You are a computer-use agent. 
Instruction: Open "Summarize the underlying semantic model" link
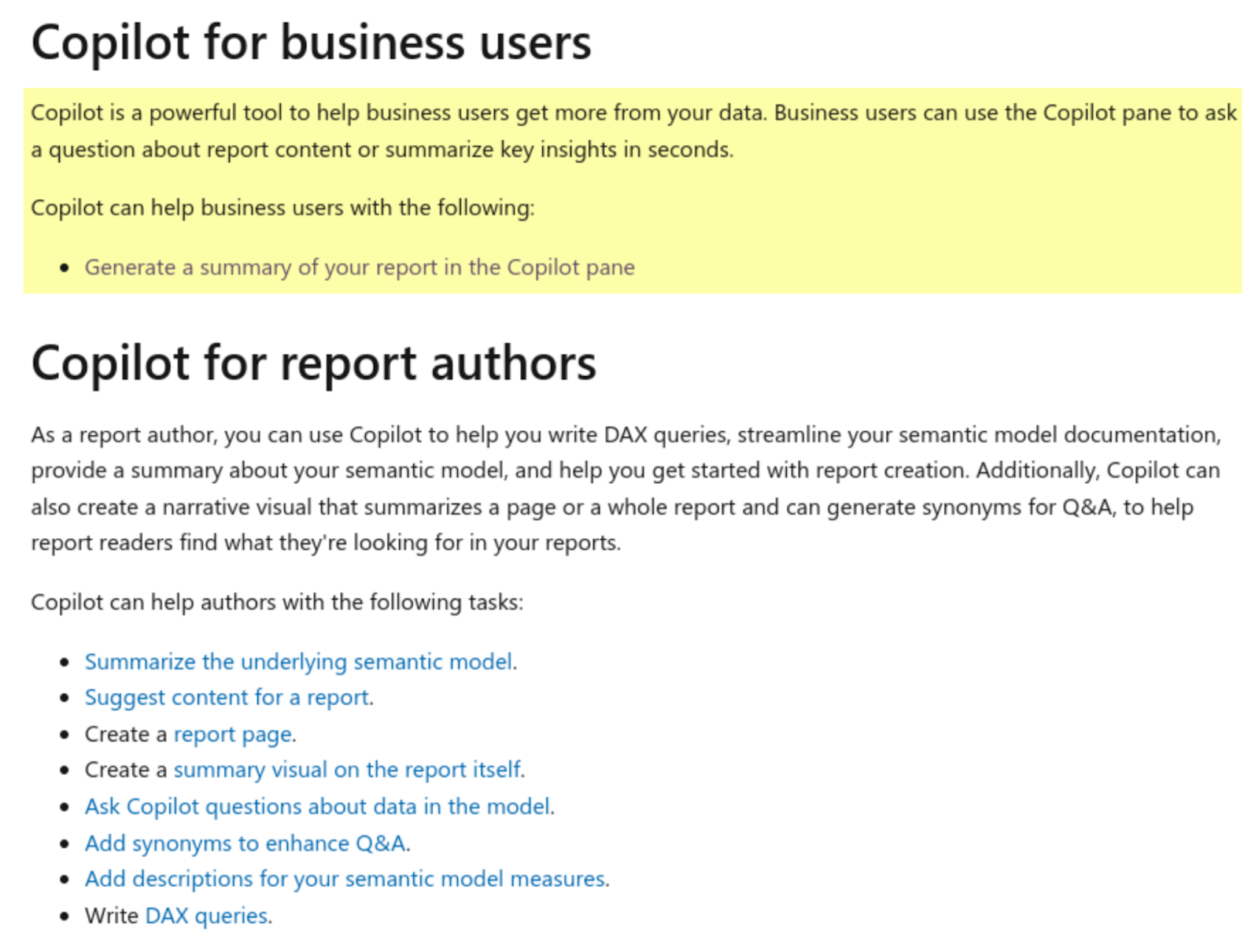[299, 662]
